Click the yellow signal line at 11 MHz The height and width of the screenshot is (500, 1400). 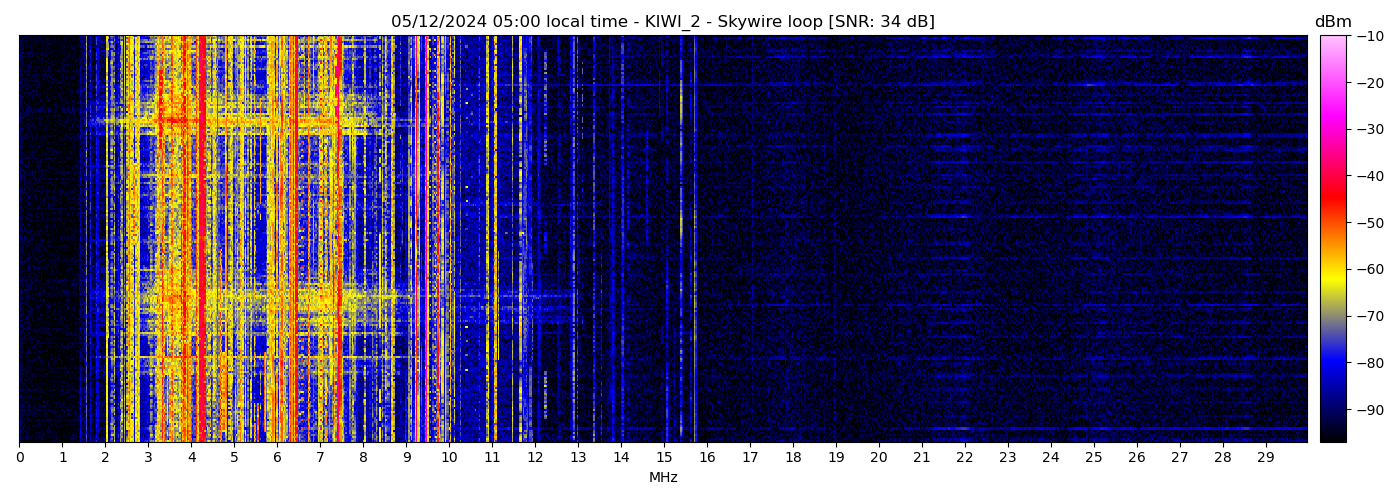point(494,240)
